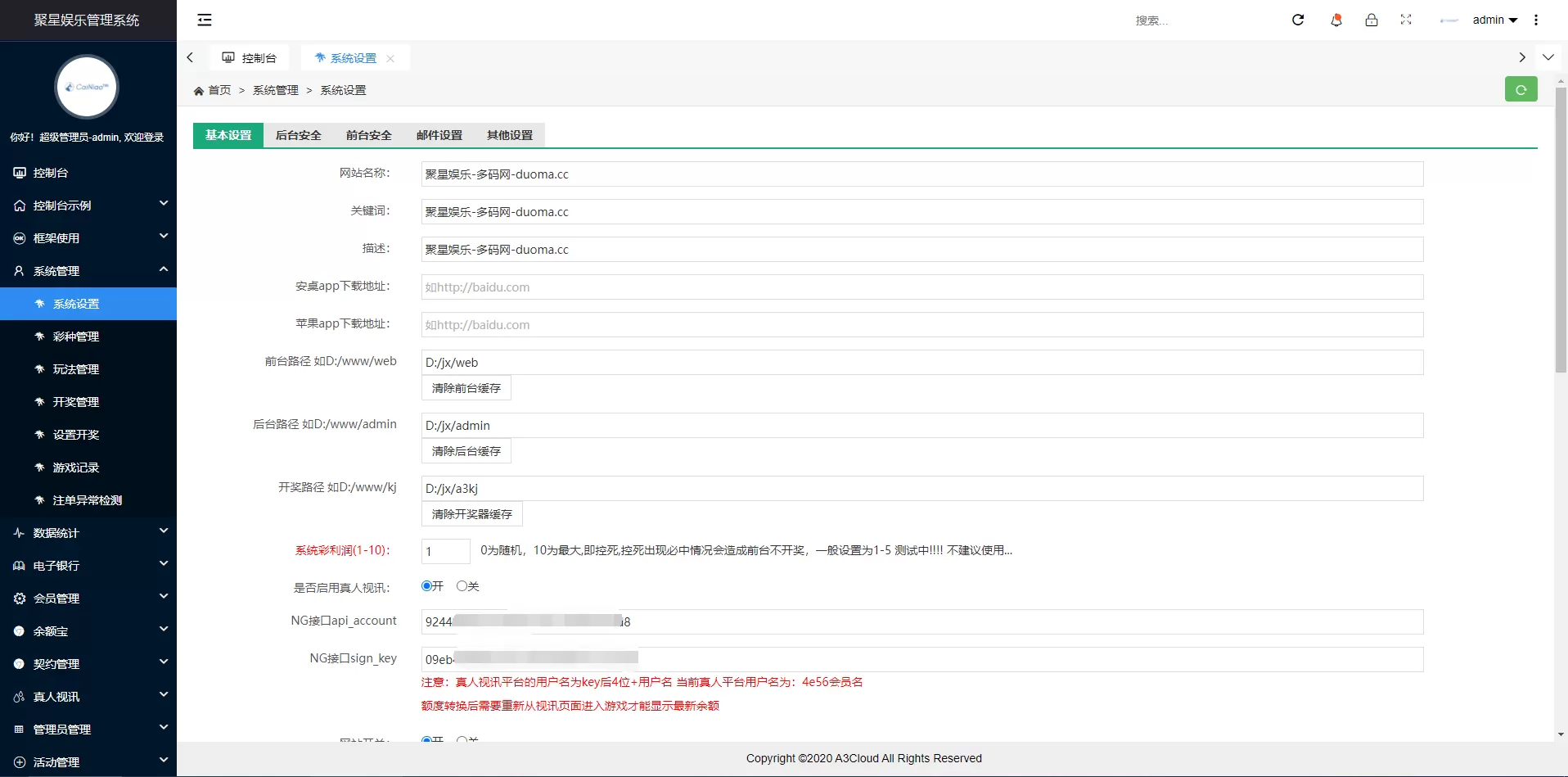Viewport: 1568px width, 777px height.
Task: Switch to the 后台安全 tab
Action: pyautogui.click(x=298, y=134)
